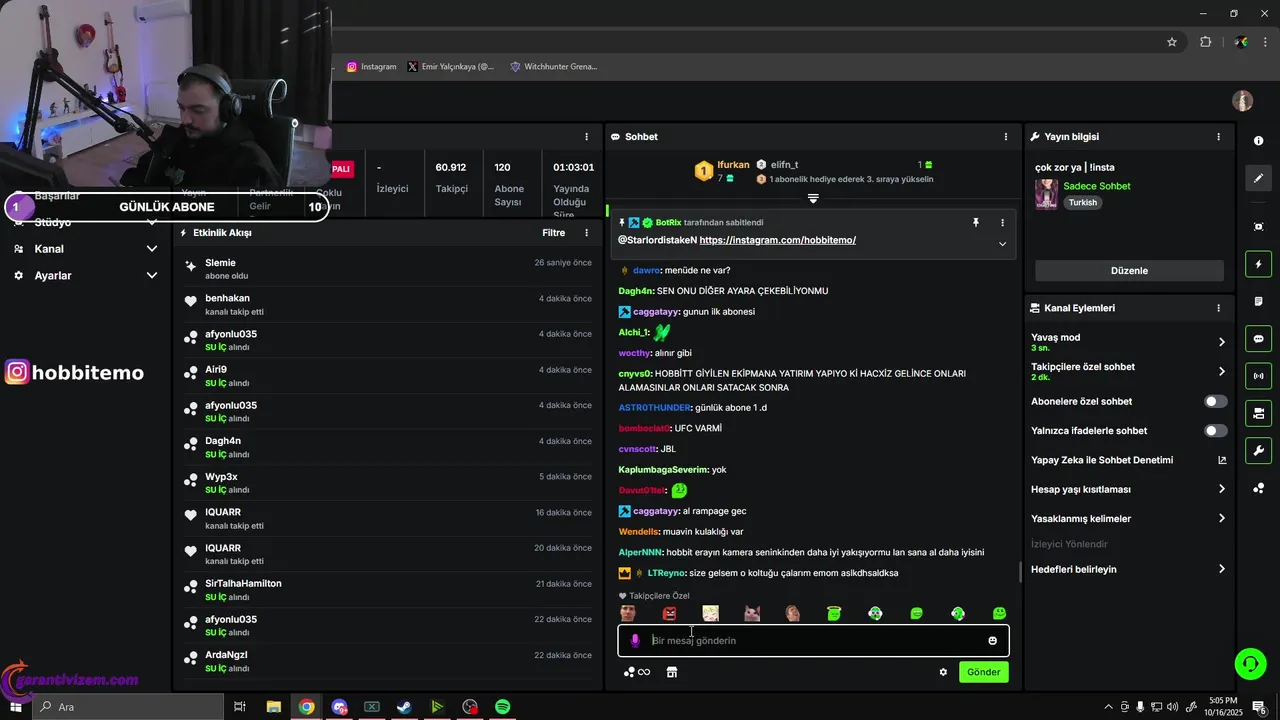
Task: Open the Instagram bookmark in the bookmarks bar
Action: coord(371,67)
